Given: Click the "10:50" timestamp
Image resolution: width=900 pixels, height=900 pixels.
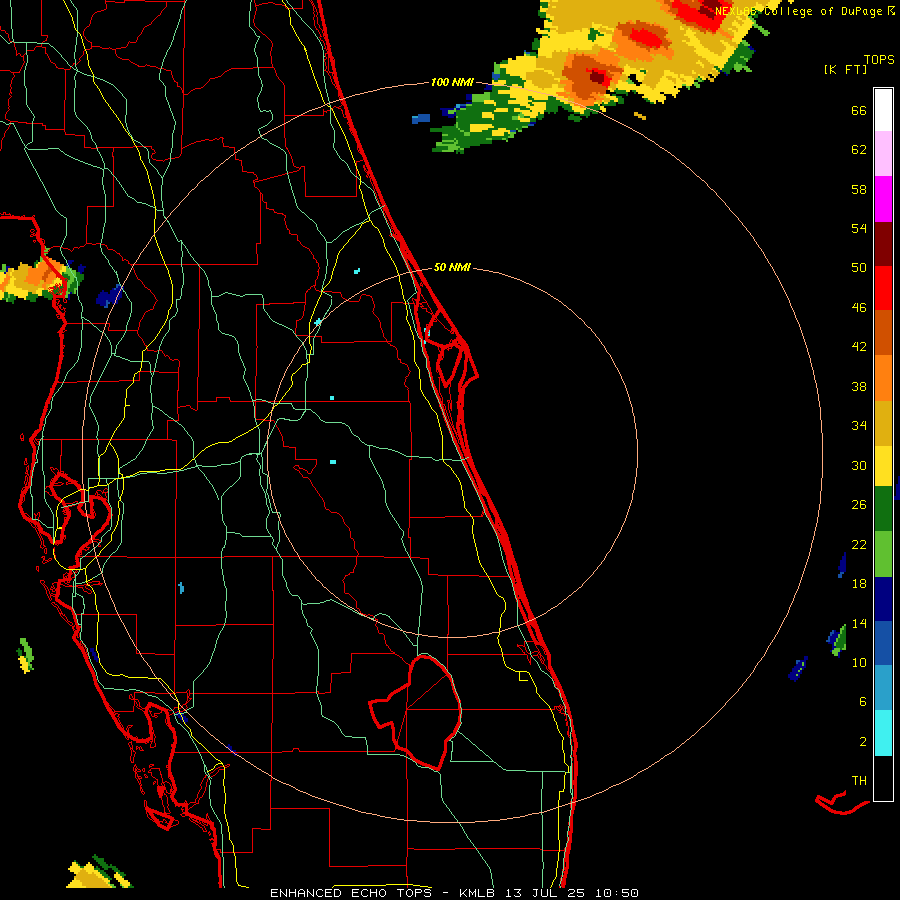Looking at the screenshot, I should [x=616, y=893].
